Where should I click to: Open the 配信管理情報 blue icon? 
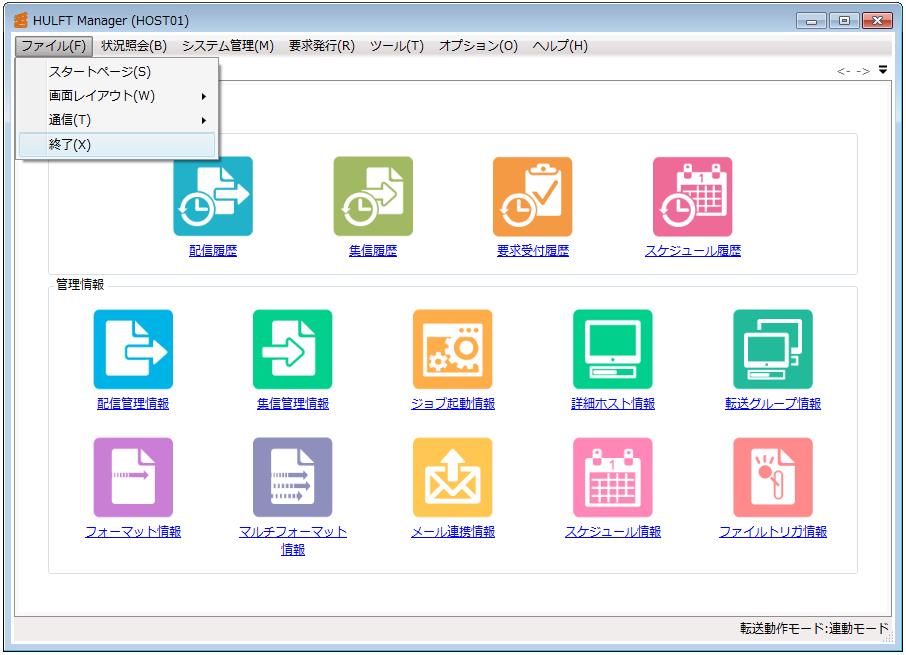pyautogui.click(x=133, y=349)
